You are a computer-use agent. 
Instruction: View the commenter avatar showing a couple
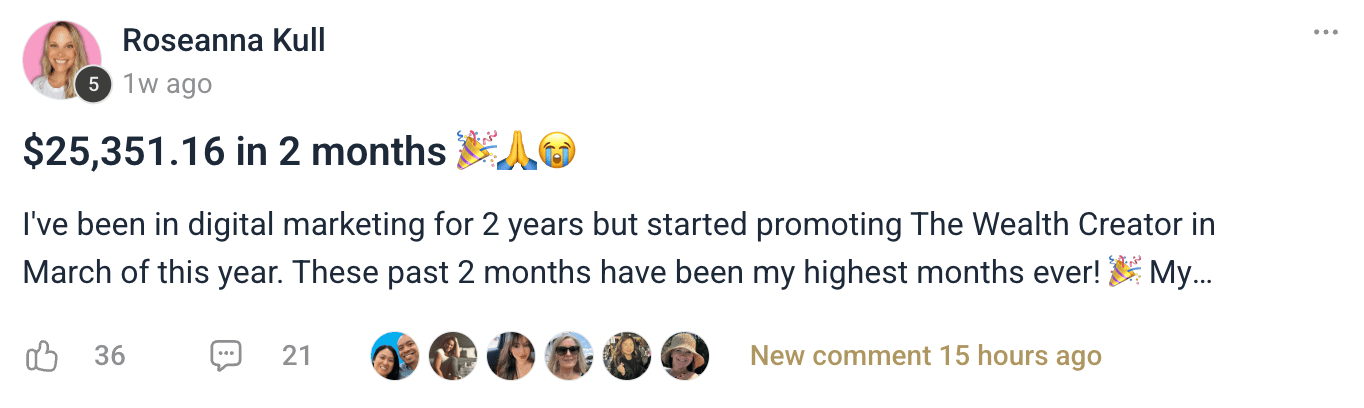(x=394, y=356)
